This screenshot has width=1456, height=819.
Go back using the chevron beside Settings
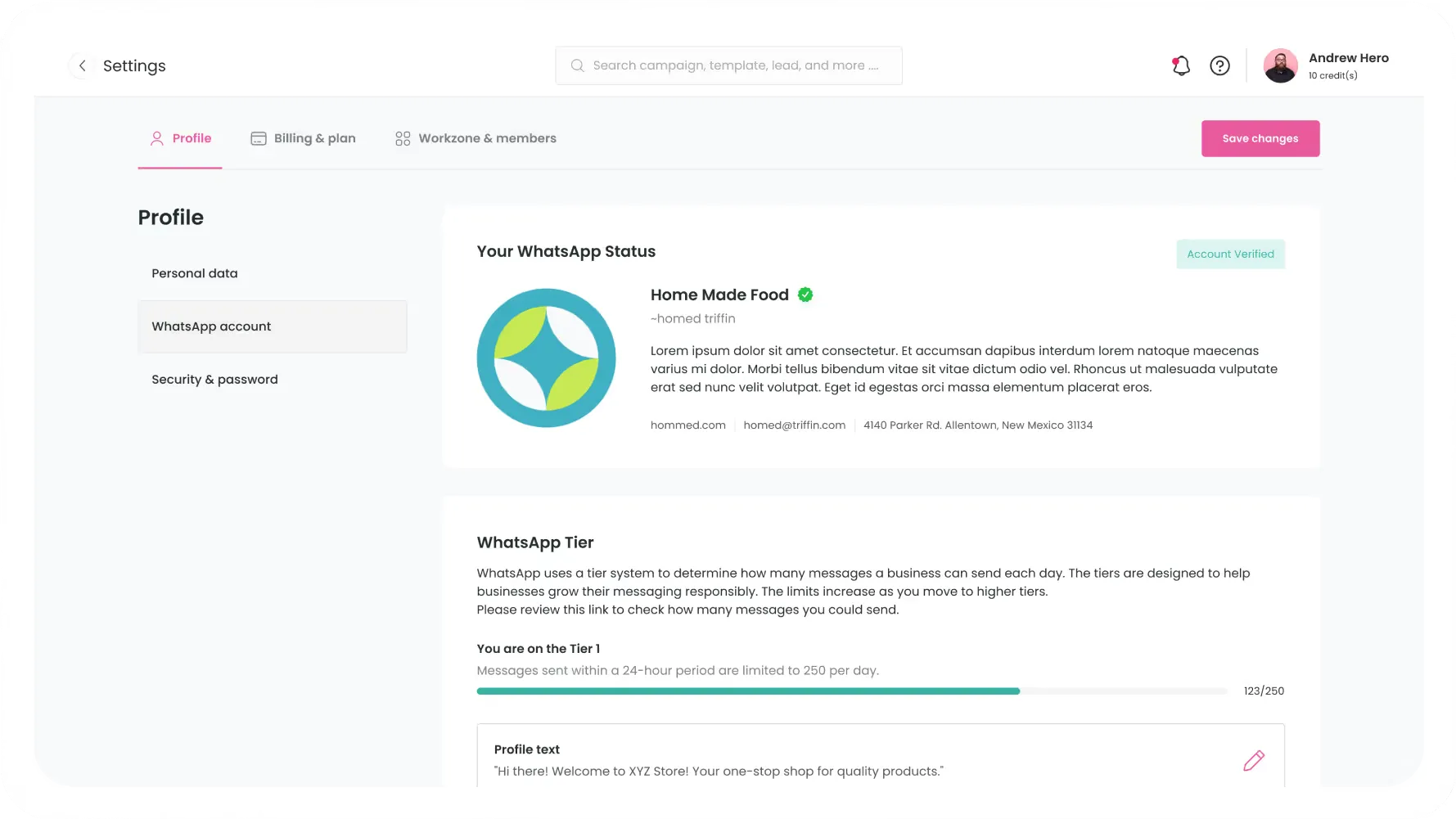point(82,65)
